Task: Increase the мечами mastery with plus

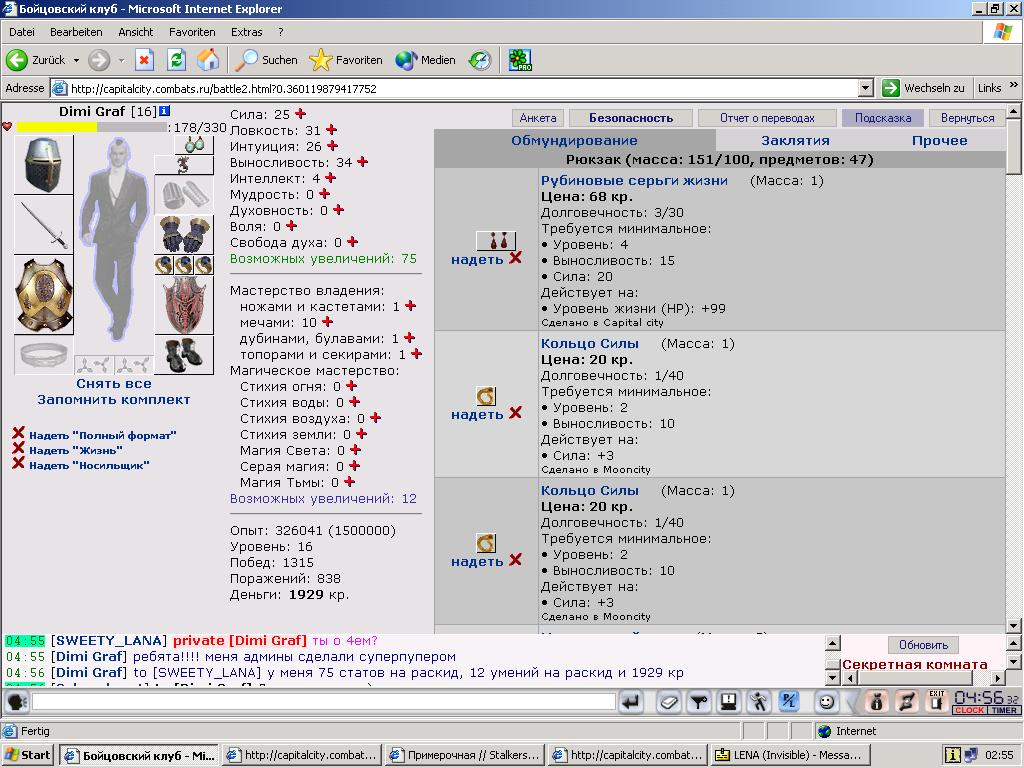Action: [328, 322]
